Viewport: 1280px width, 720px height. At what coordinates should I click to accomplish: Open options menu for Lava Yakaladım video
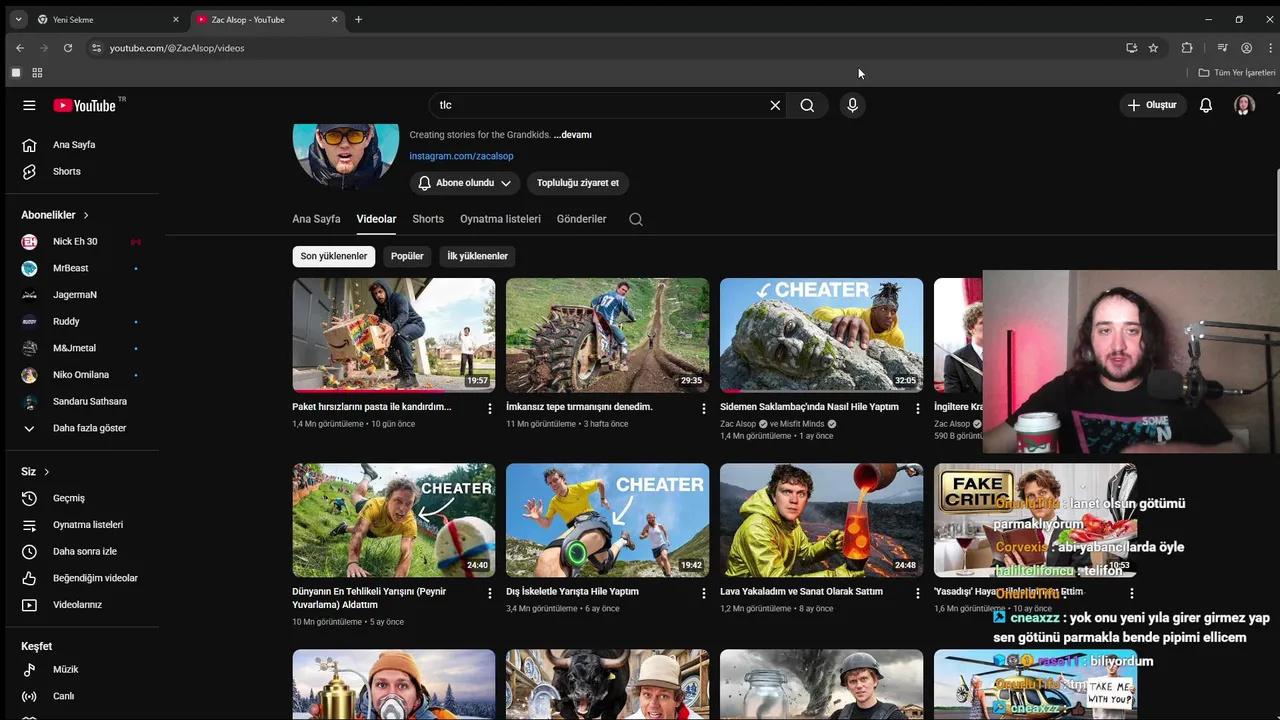tap(918, 593)
